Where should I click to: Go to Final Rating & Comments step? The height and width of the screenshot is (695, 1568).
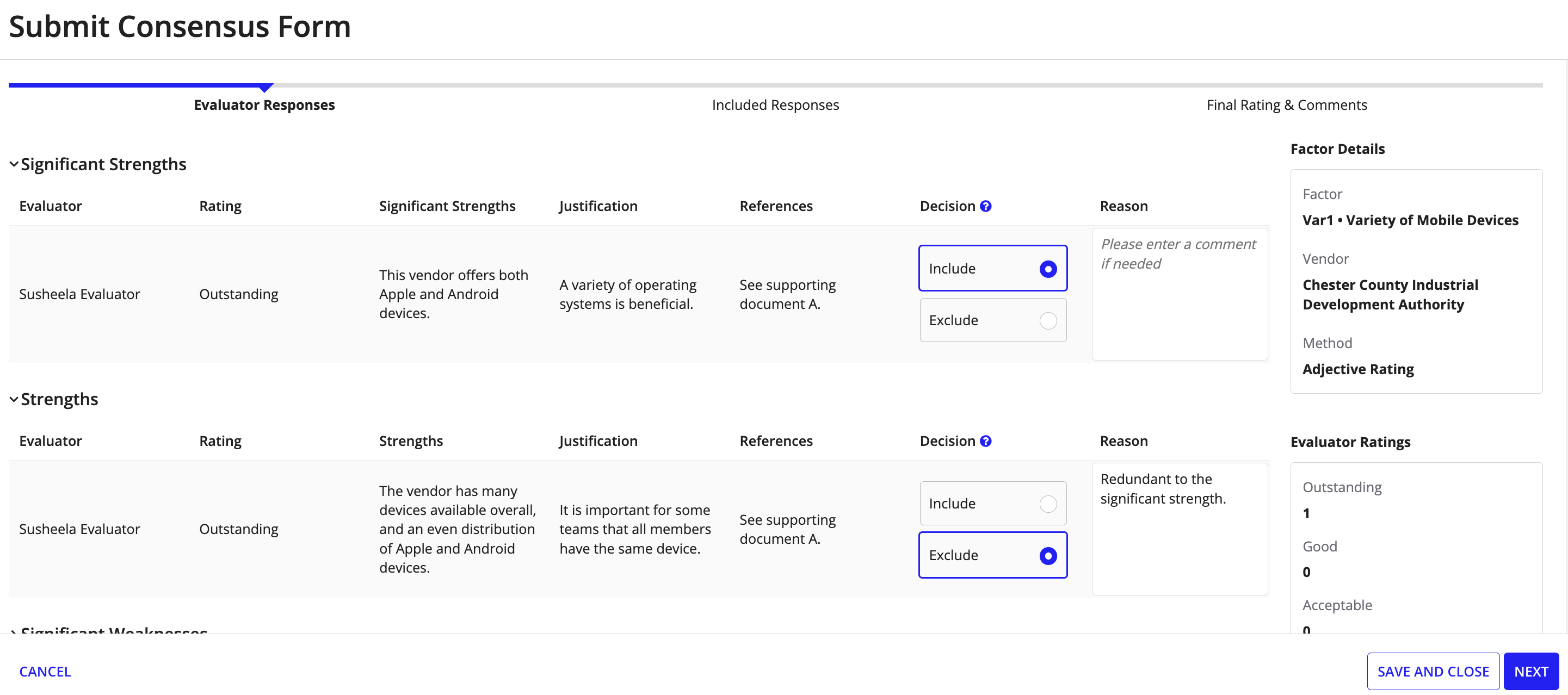coord(1287,104)
